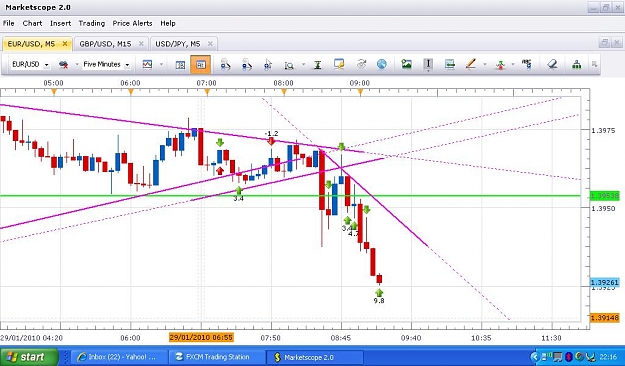Viewport: 625px width, 366px height.
Task: Open the Trading menu
Action: click(92, 23)
